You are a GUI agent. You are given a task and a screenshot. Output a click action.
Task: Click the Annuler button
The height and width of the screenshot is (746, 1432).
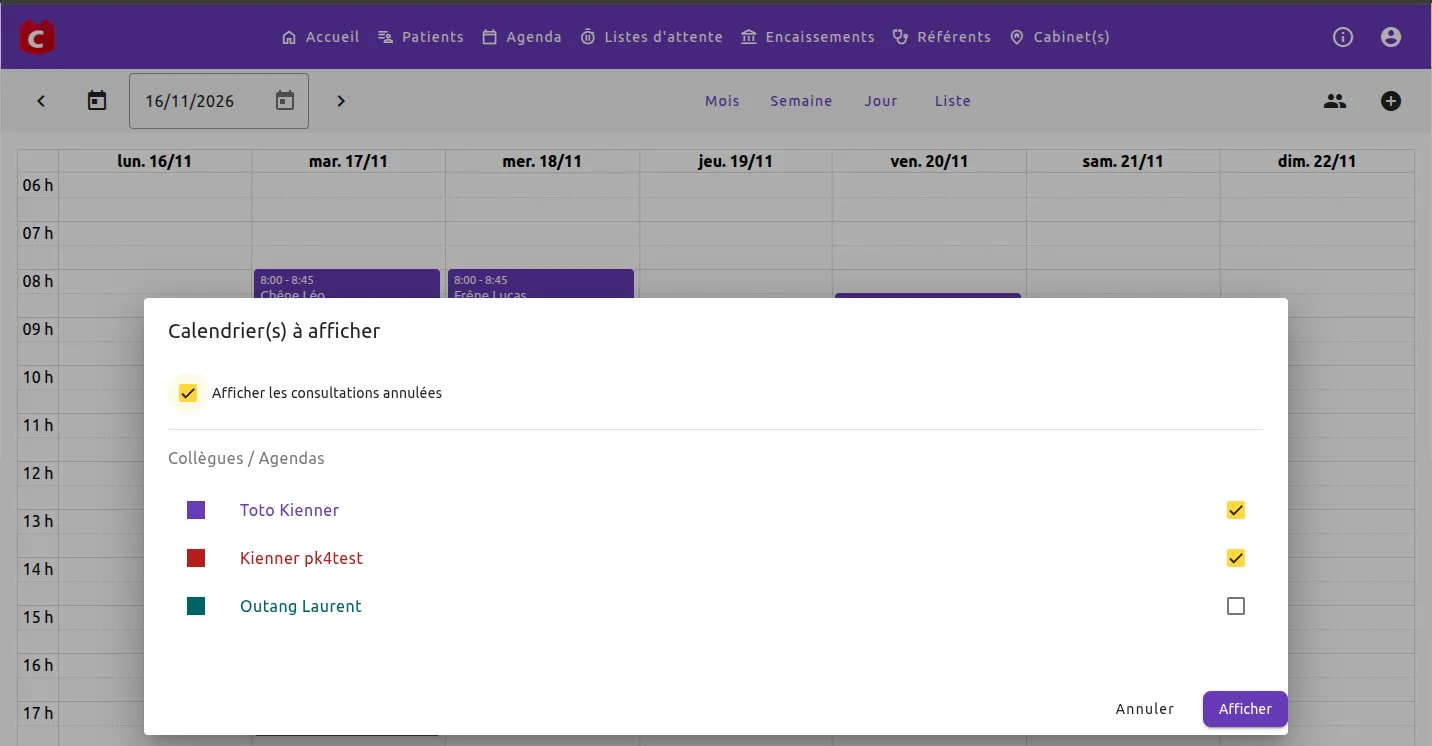(x=1145, y=709)
